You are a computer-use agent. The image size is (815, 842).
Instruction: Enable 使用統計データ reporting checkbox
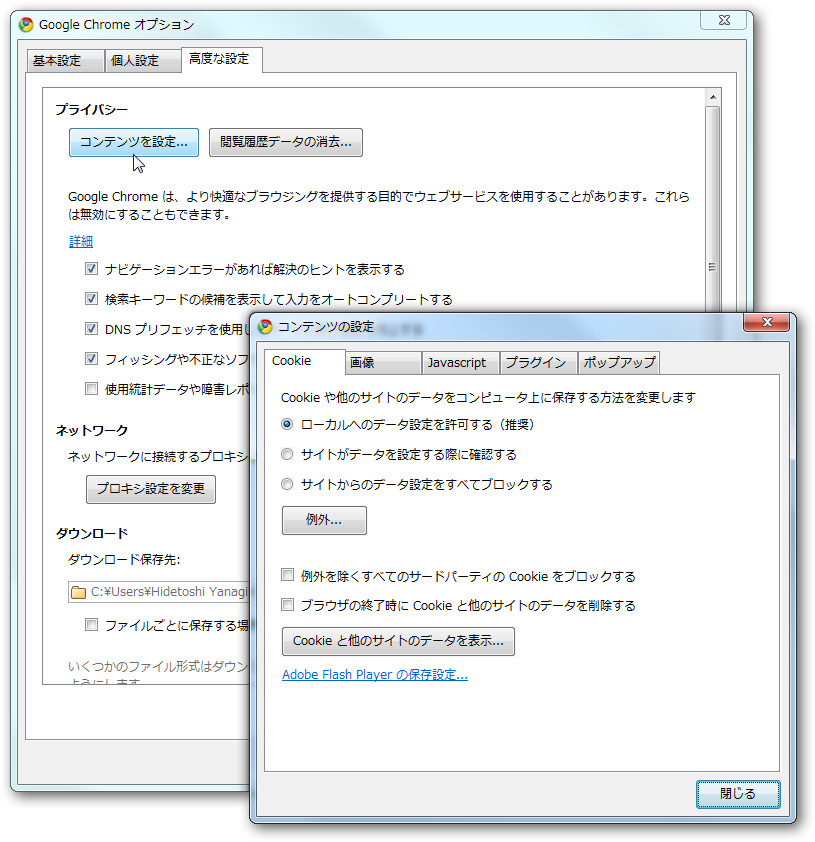click(x=91, y=388)
